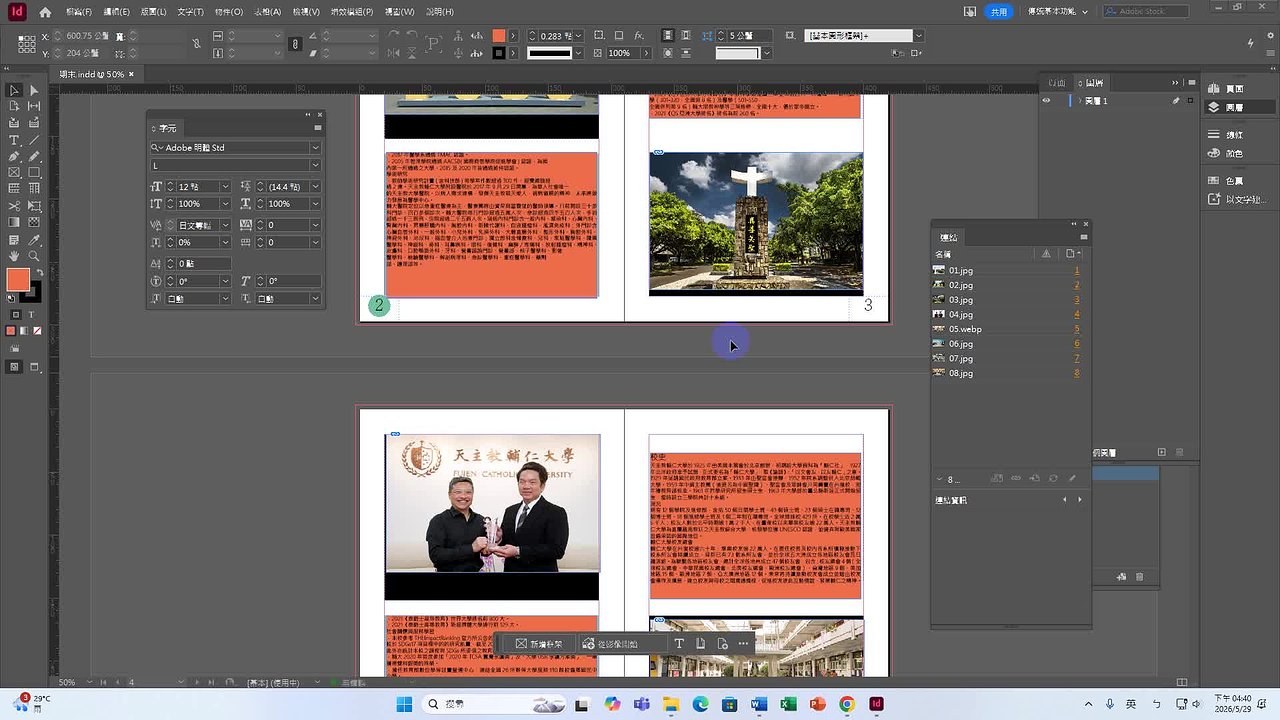Click the blue 共用 share button
This screenshot has width=1280, height=720.
click(998, 12)
